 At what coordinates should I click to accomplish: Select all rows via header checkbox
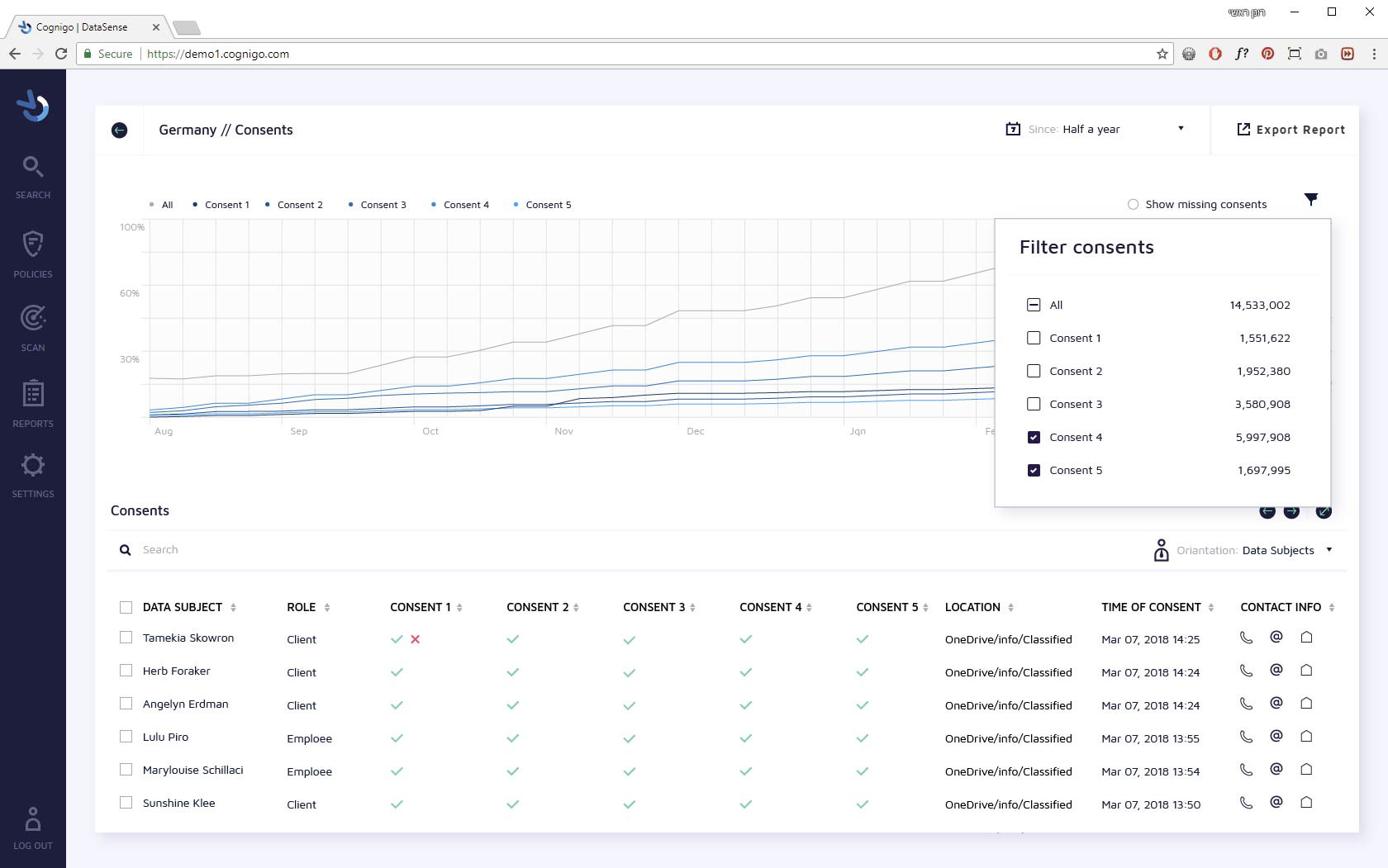pos(126,608)
